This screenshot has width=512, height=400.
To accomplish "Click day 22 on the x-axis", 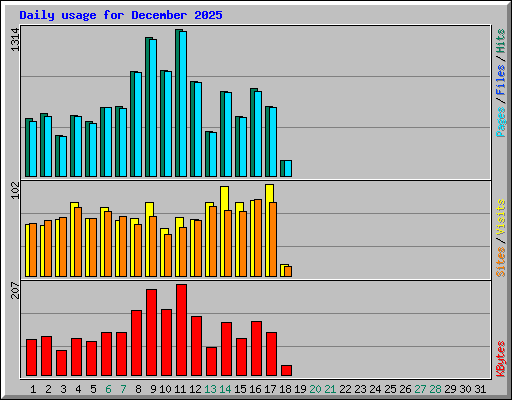I will (x=345, y=389).
